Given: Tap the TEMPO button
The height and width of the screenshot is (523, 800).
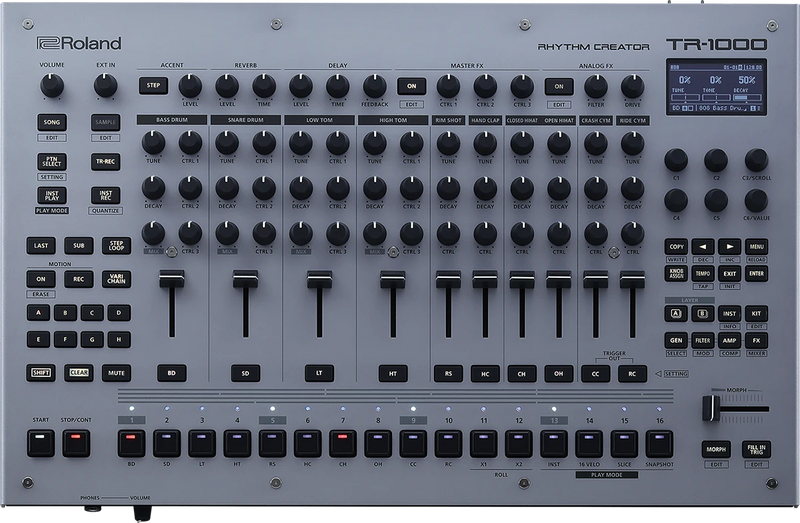Looking at the screenshot, I should [703, 273].
